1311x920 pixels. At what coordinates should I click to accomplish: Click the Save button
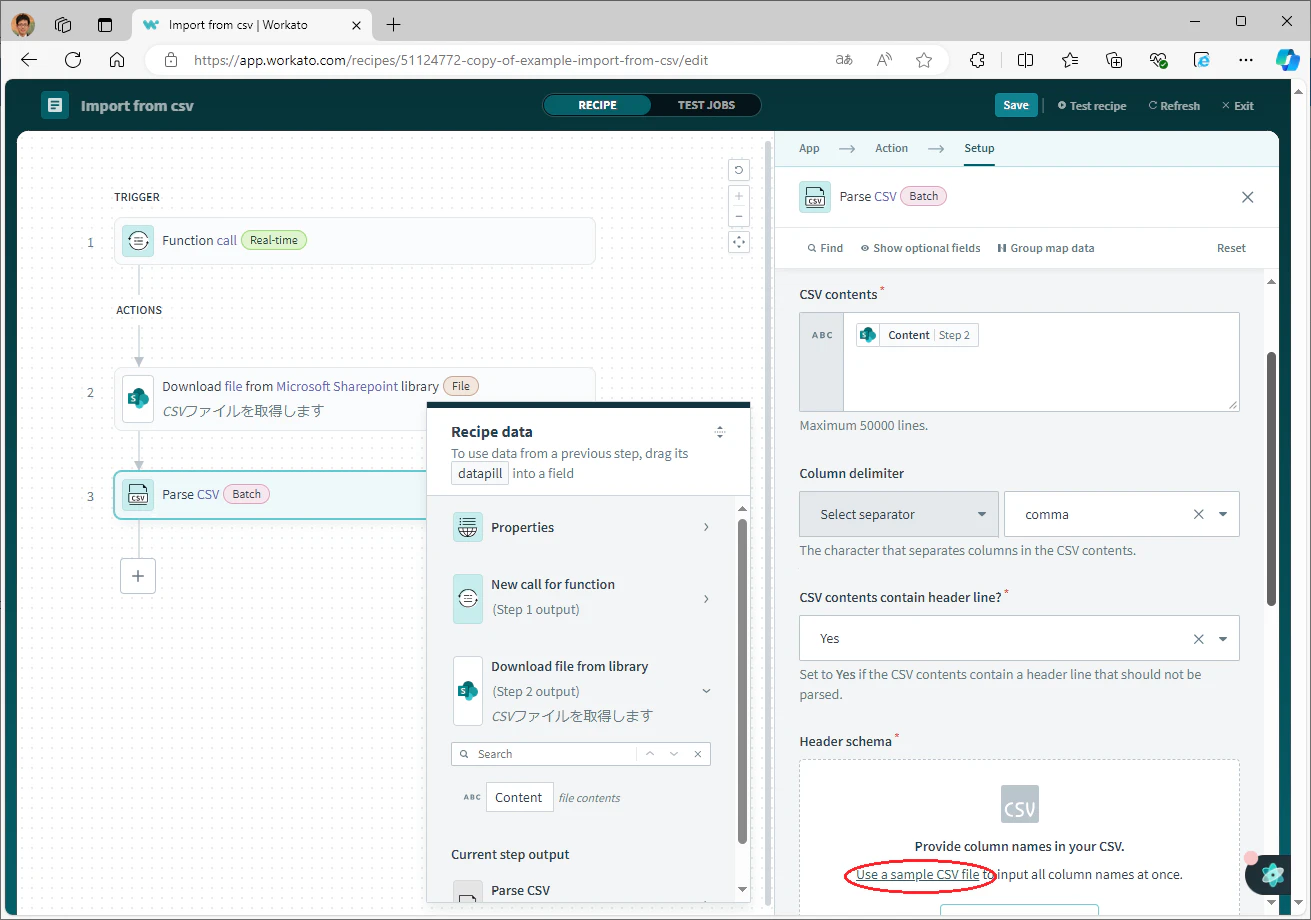pyautogui.click(x=1015, y=105)
